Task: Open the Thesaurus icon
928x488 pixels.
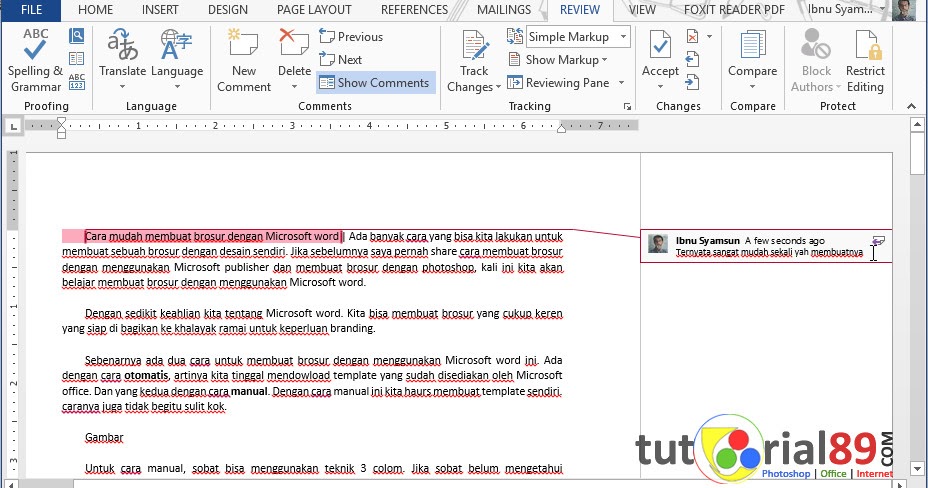Action: (x=76, y=58)
